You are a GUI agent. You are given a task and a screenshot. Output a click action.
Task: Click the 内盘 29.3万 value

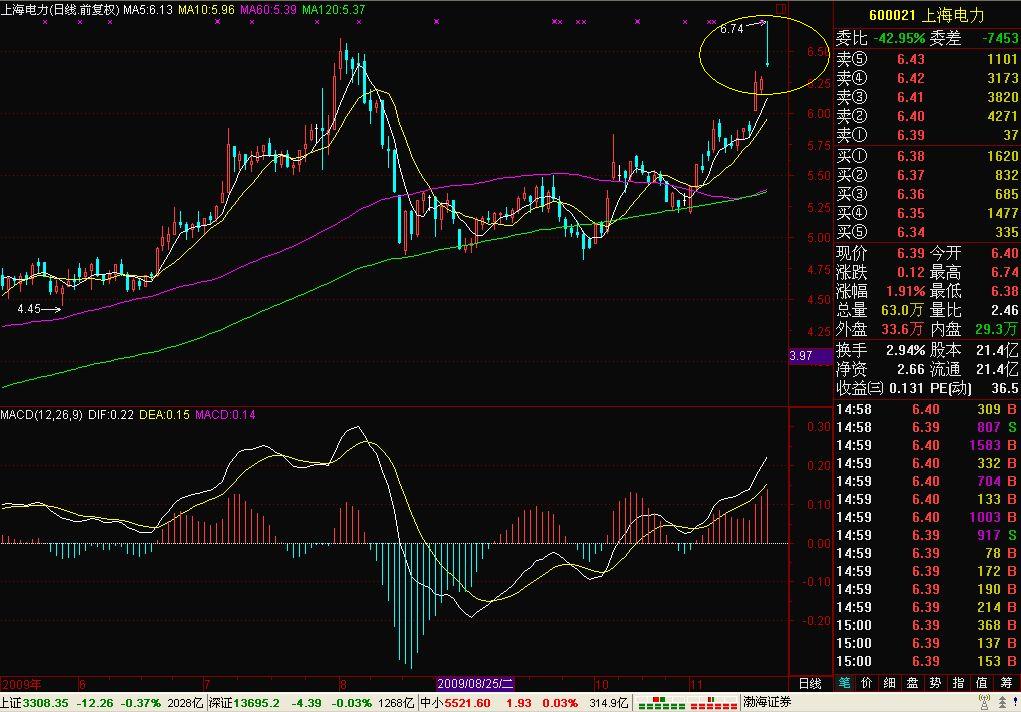coord(997,329)
